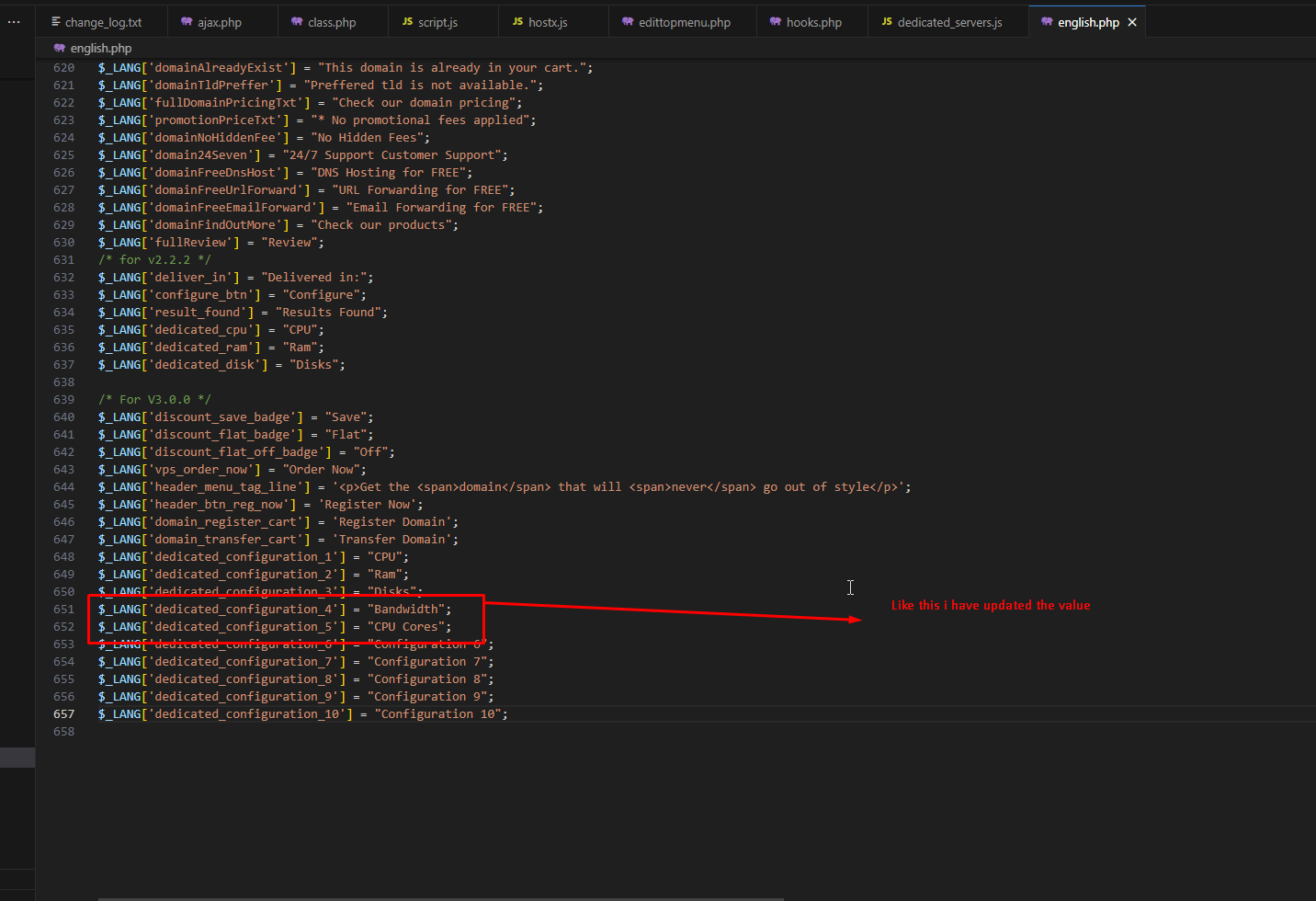Click the JS icon on hostx.js tab

point(517,22)
